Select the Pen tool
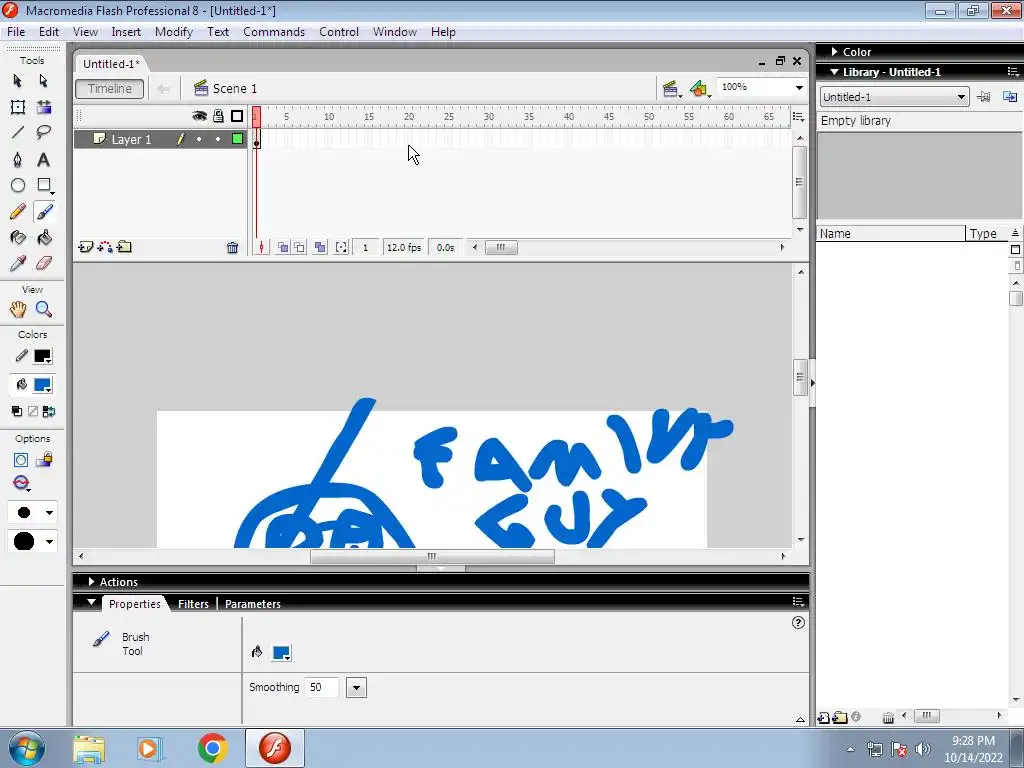Screen dimensions: 1024x768 [18, 159]
